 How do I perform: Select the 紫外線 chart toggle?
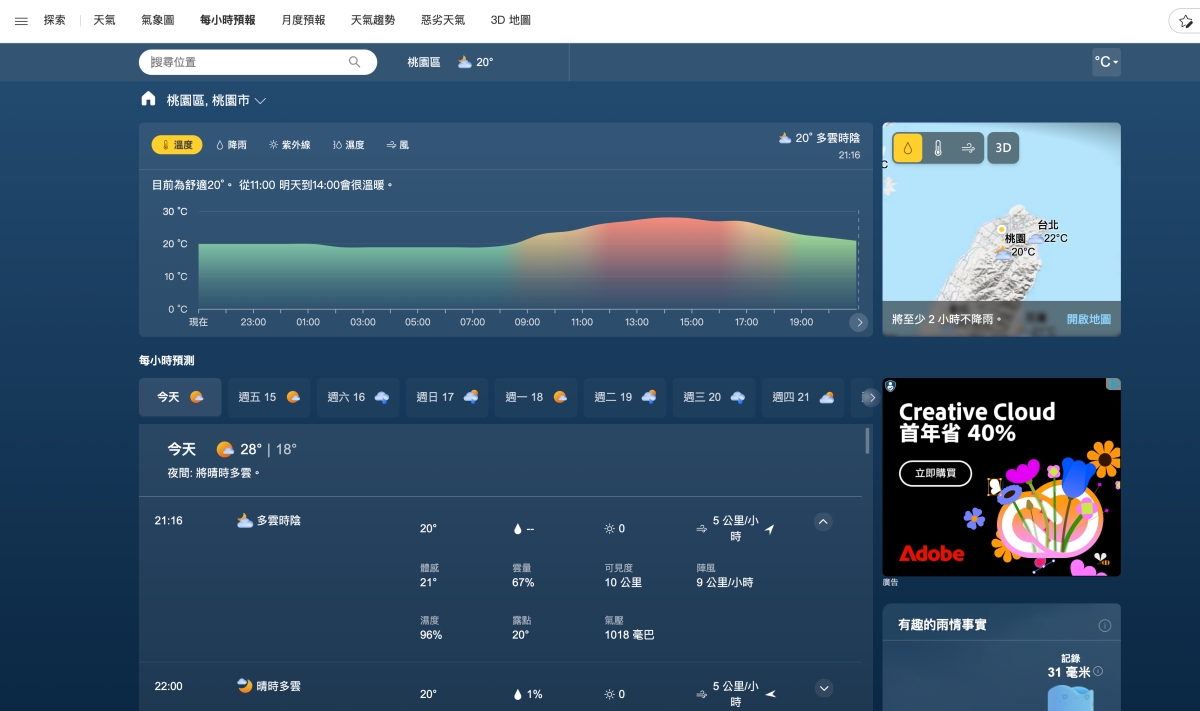coord(289,145)
